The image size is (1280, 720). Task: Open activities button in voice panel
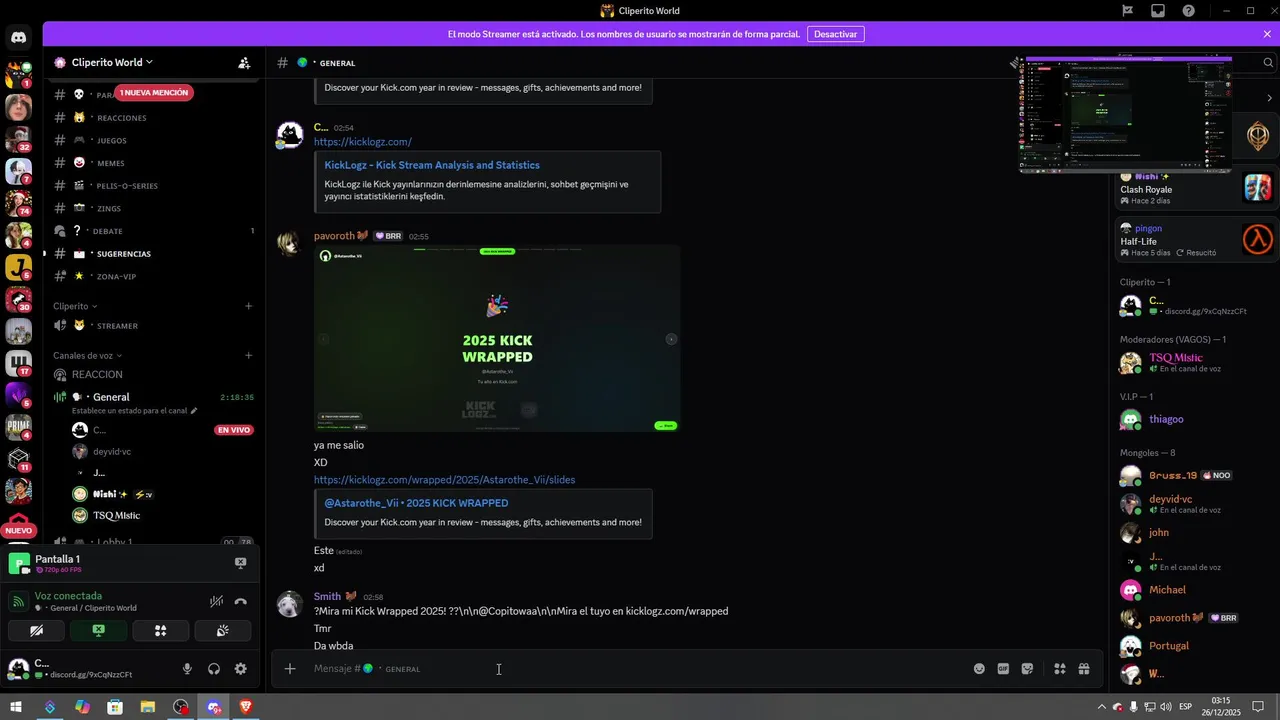160,631
